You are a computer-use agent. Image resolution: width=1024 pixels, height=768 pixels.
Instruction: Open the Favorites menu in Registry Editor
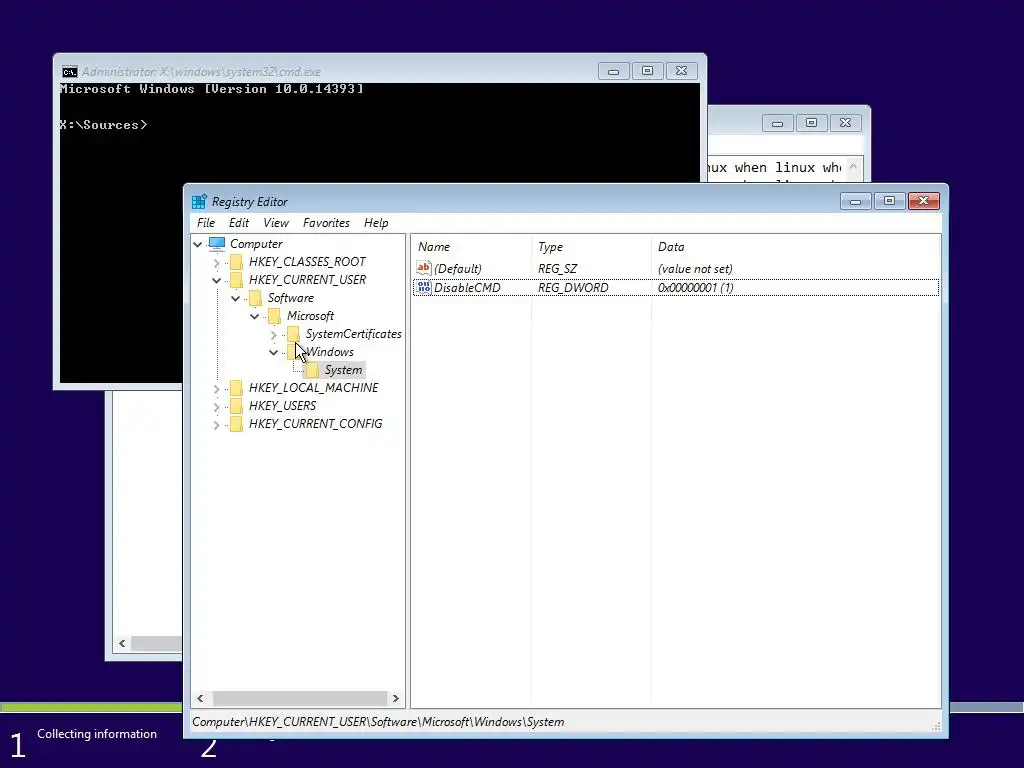coord(326,223)
